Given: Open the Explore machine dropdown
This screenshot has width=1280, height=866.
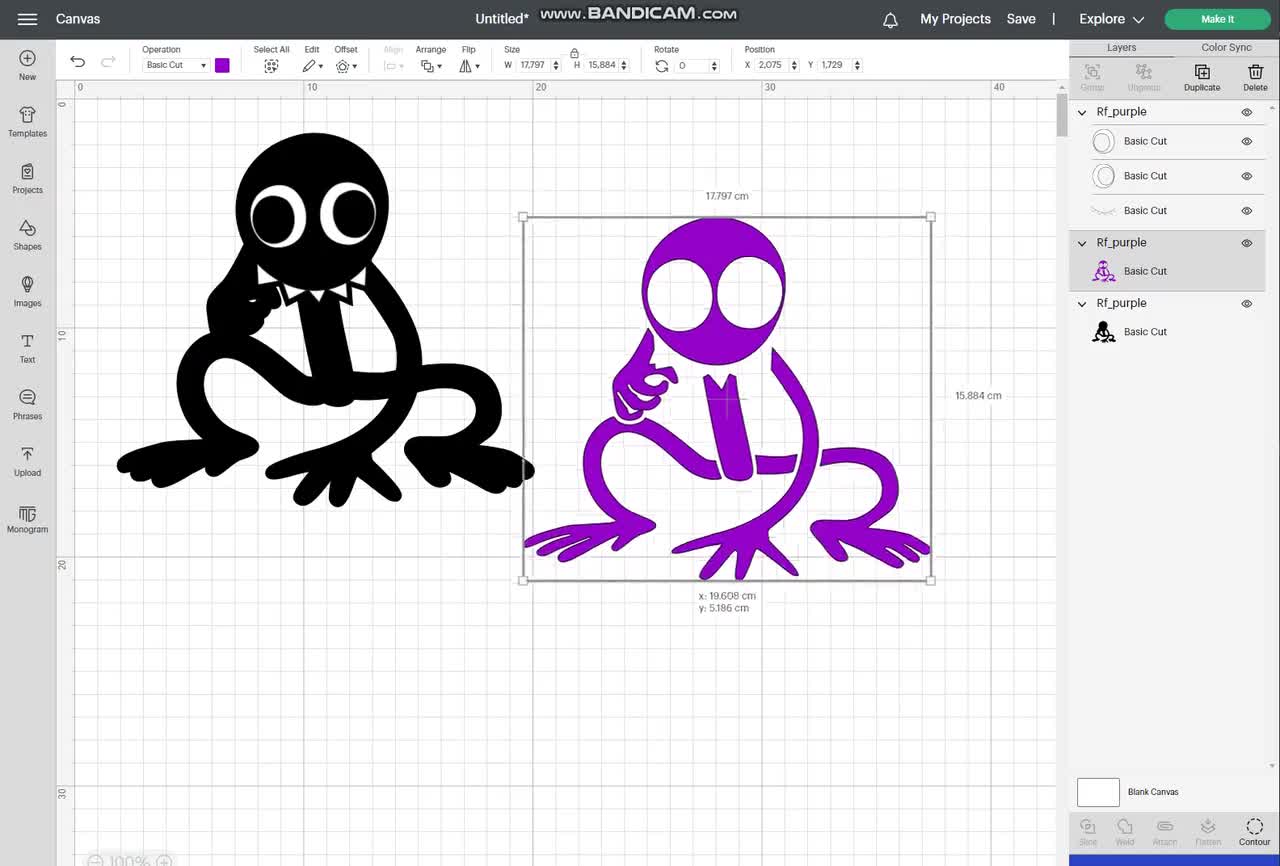Looking at the screenshot, I should pyautogui.click(x=1111, y=19).
